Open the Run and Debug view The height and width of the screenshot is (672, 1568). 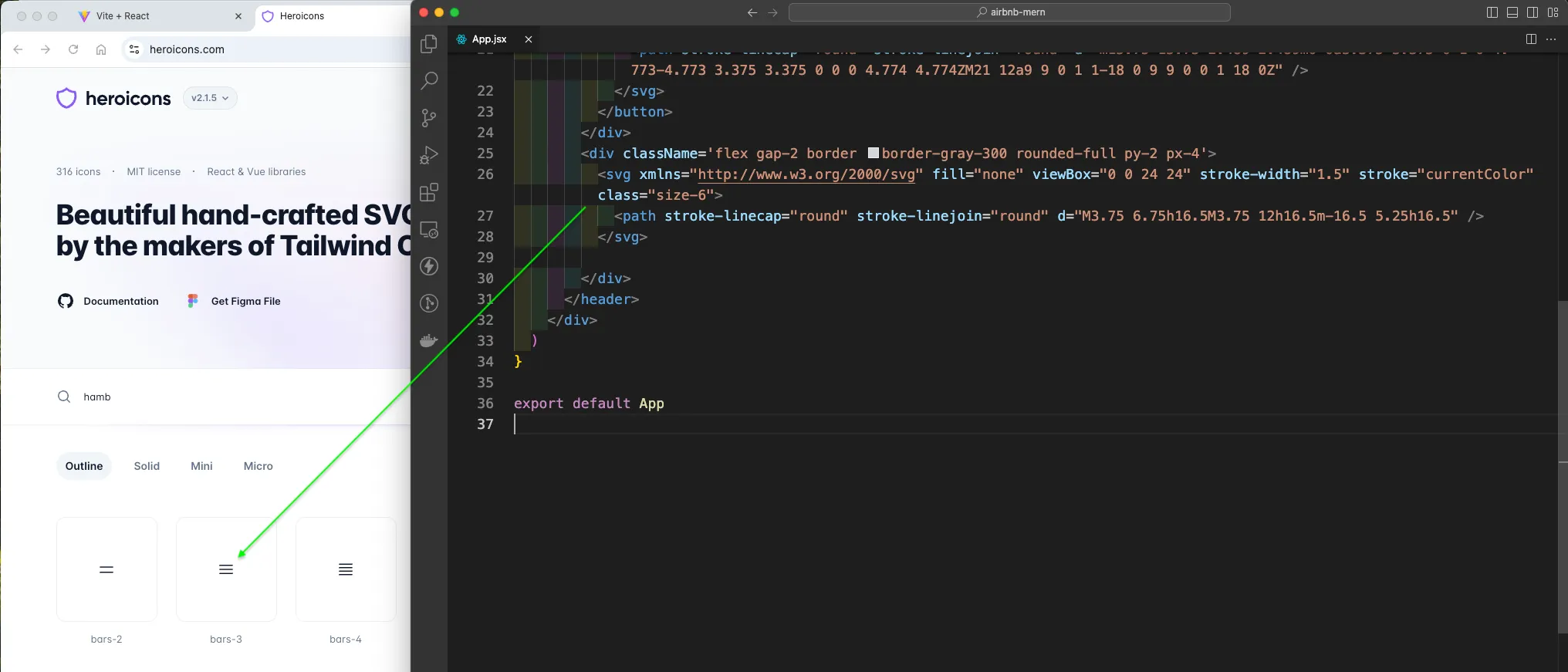pos(429,155)
